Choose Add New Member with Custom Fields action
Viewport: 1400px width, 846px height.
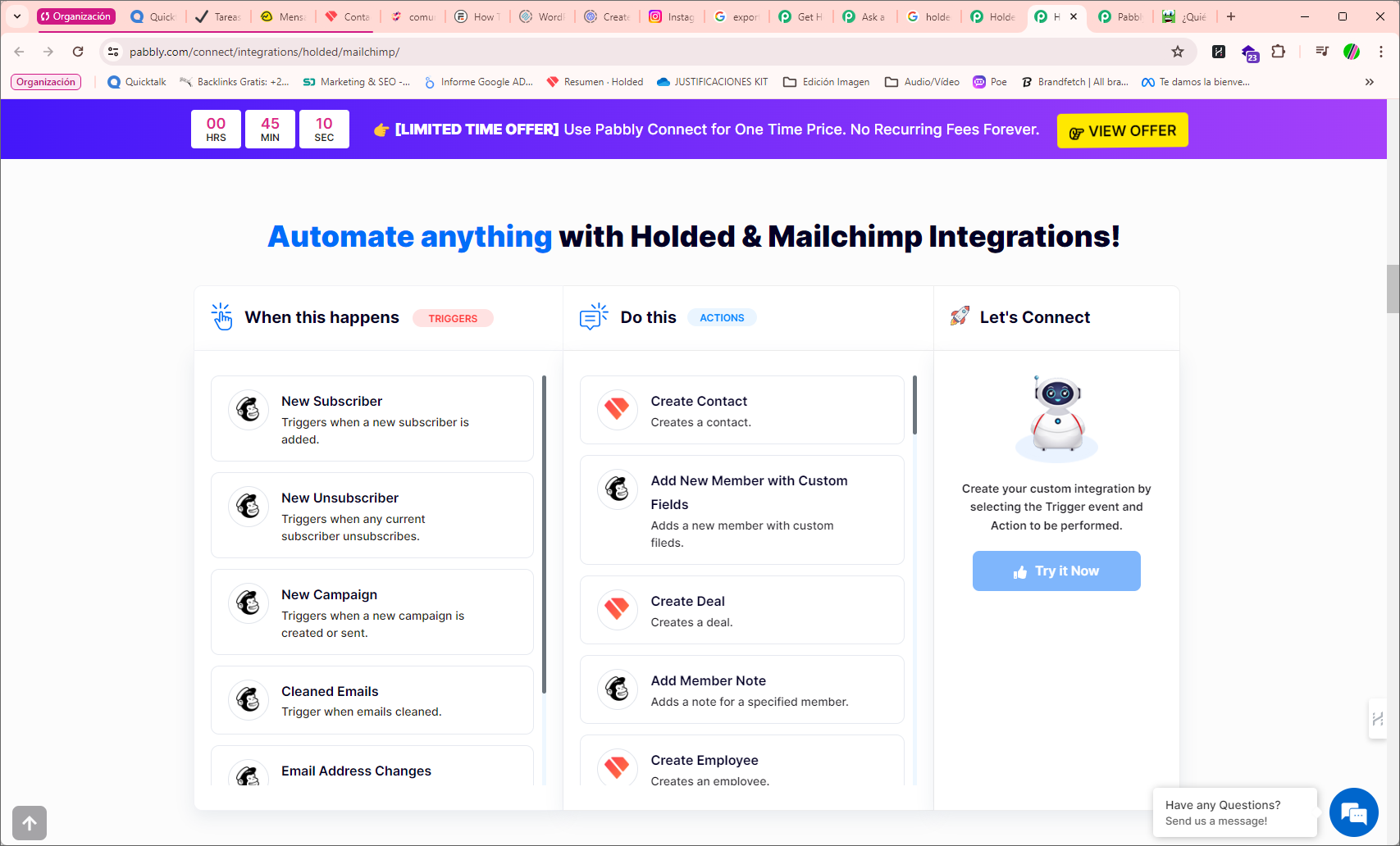742,510
